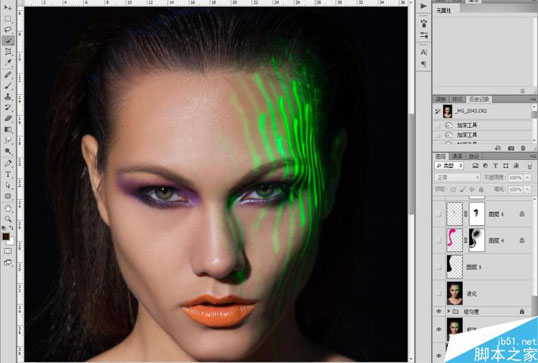The height and width of the screenshot is (363, 538).
Task: Change screen mode from toolbar
Action: tap(8, 262)
